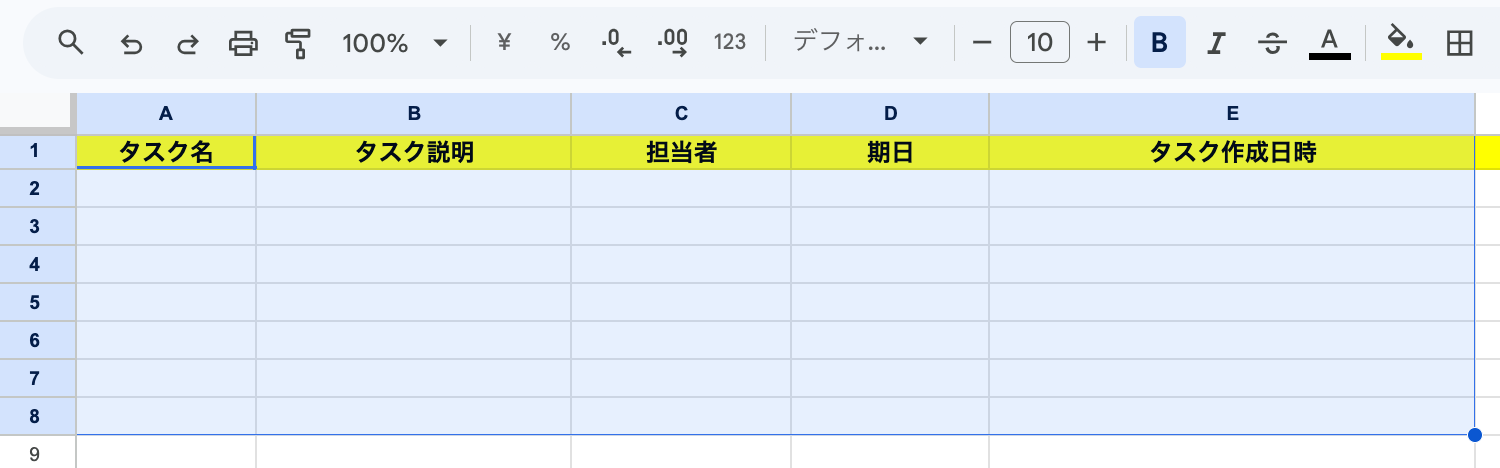Open the 100% zoom dropdown
This screenshot has height=468, width=1500.
[395, 43]
